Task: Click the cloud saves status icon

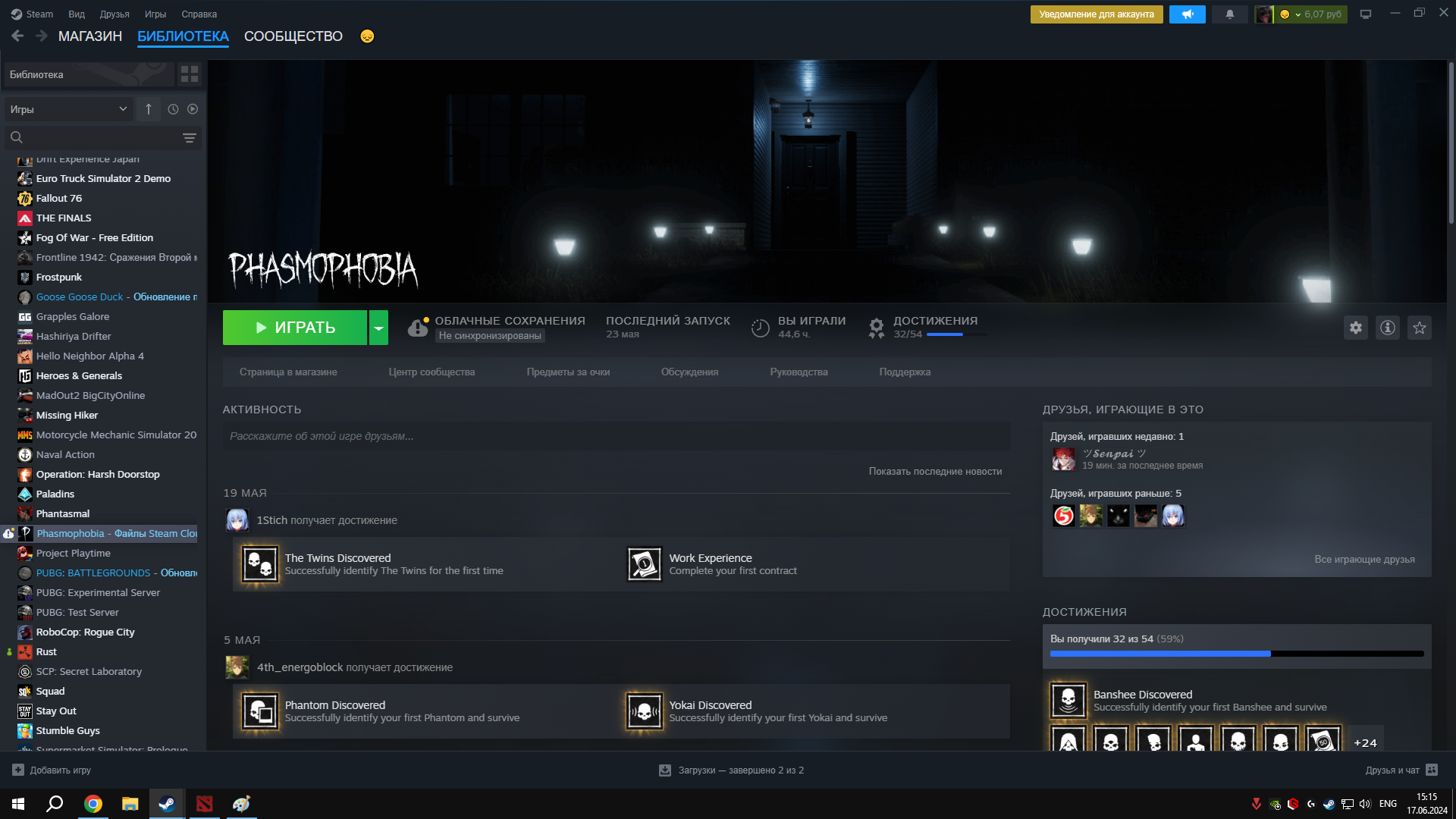Action: click(x=418, y=328)
